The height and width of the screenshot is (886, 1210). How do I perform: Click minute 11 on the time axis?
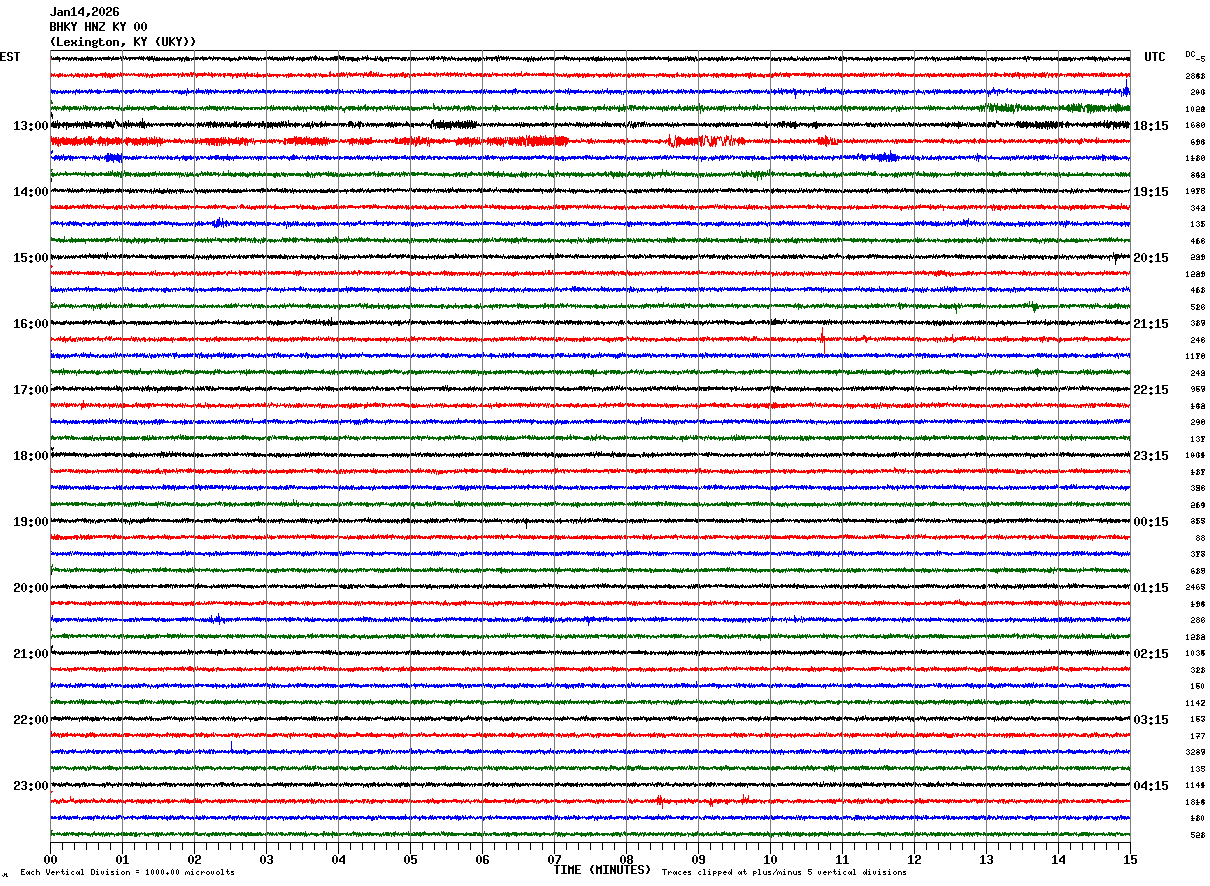(842, 860)
